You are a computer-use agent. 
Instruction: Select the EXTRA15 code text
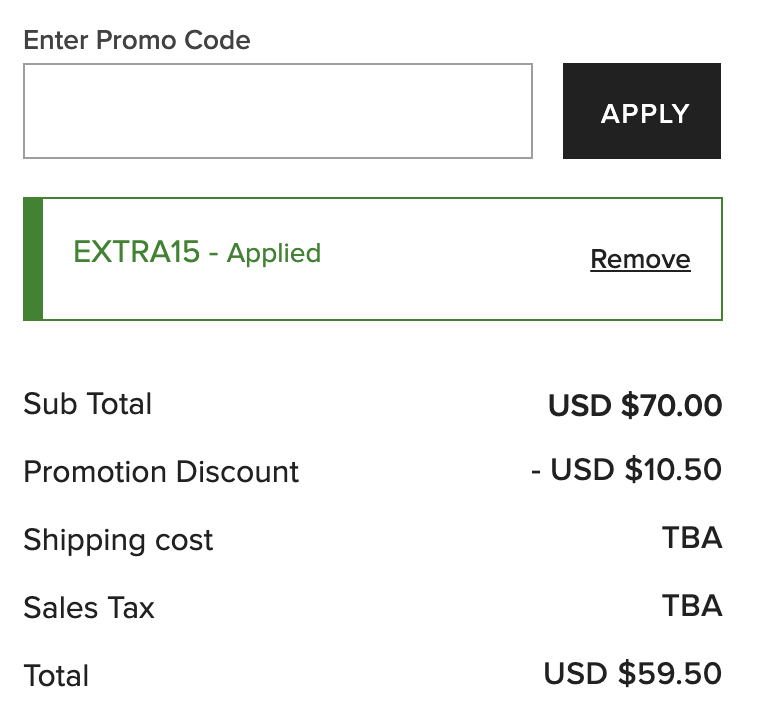(x=136, y=252)
